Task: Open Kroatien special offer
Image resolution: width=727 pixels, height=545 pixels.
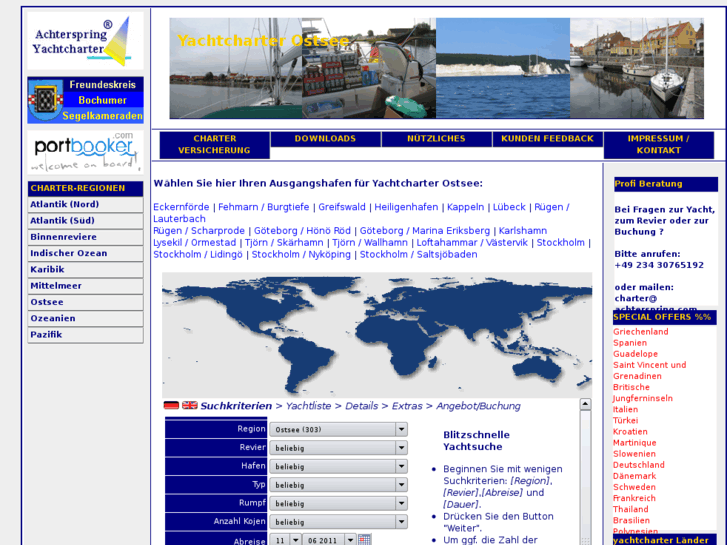Action: point(630,431)
